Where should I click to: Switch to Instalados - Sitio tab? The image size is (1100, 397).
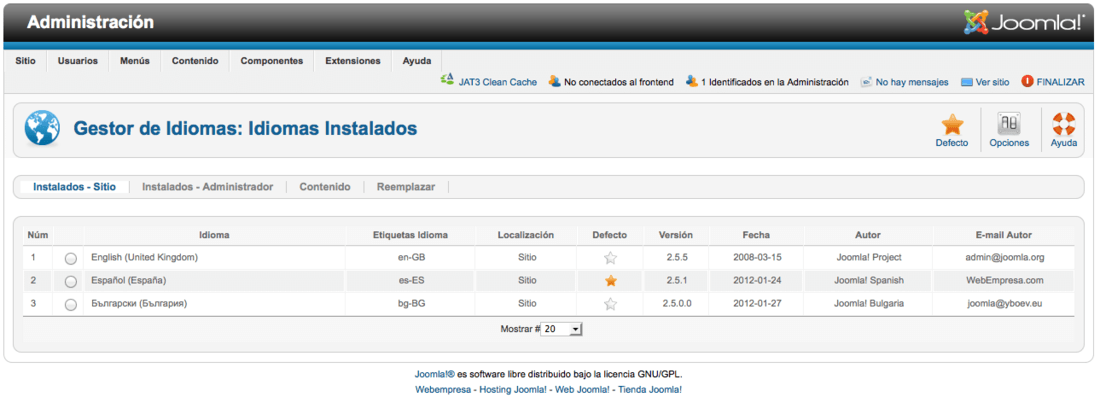point(74,187)
